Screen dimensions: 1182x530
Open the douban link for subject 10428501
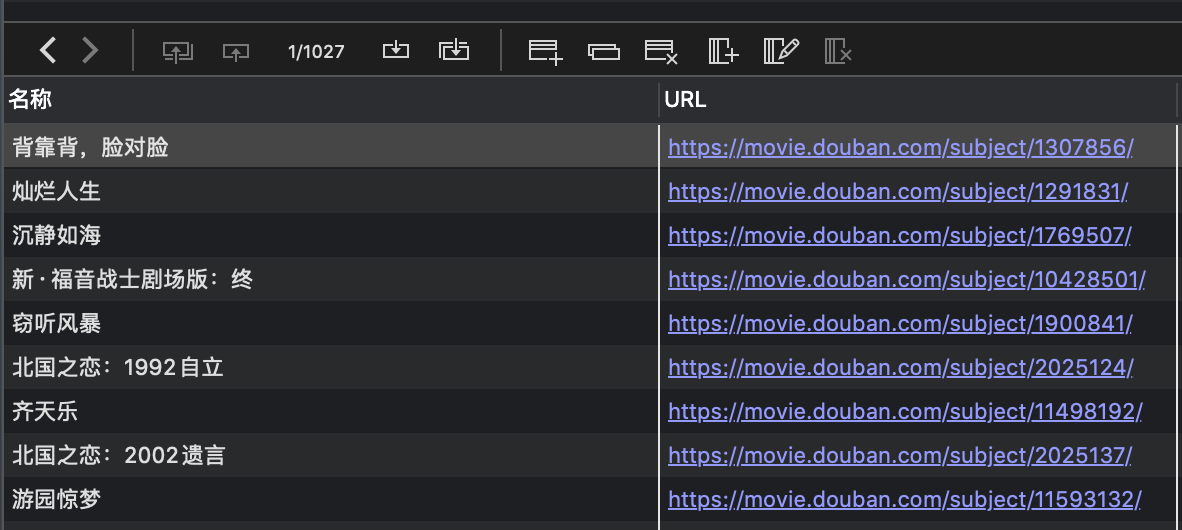(906, 280)
